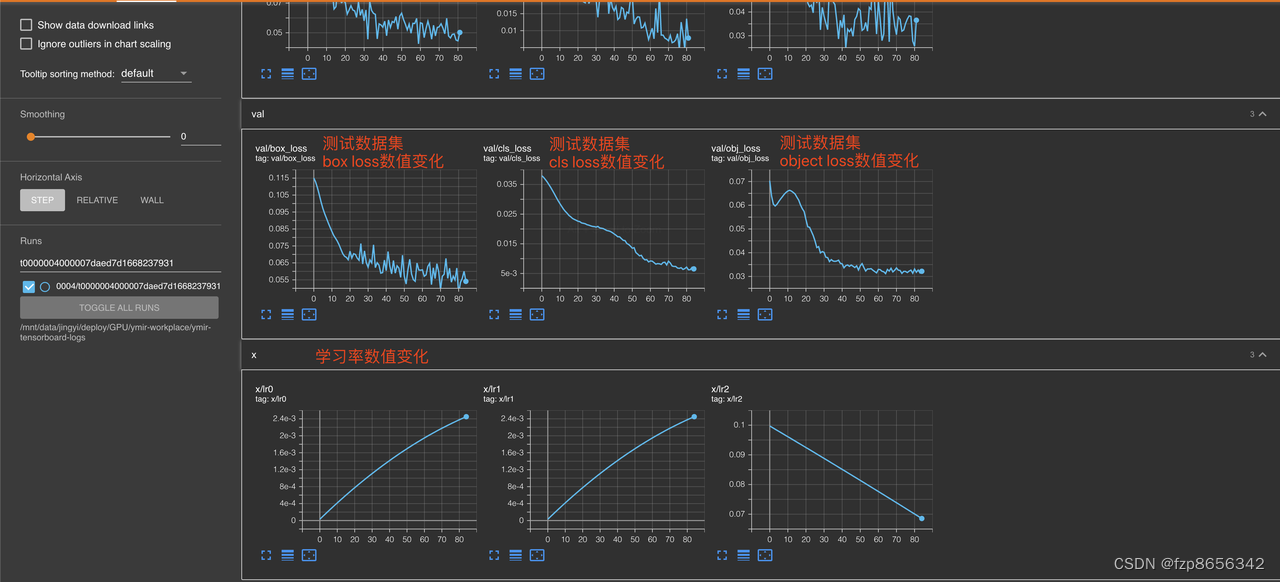This screenshot has height=582, width=1280.
Task: Toggle log scale on val/cls_loss chart
Action: (515, 314)
